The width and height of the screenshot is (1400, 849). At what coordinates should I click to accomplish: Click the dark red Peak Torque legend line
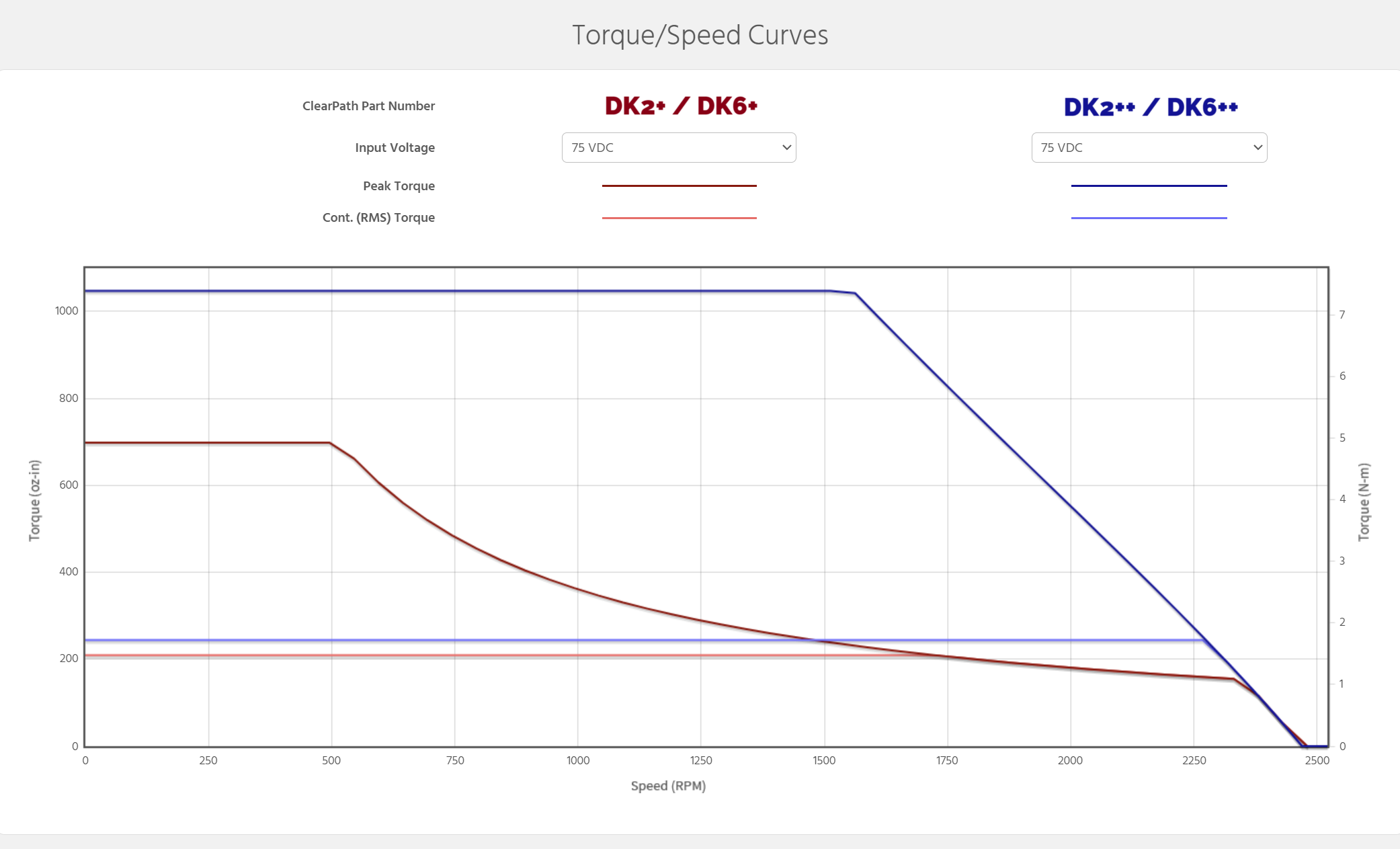point(679,186)
